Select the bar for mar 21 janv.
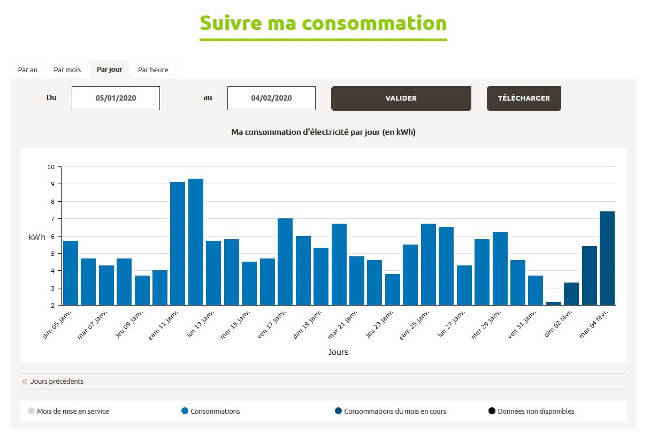Image resolution: width=650 pixels, height=434 pixels. tap(357, 281)
